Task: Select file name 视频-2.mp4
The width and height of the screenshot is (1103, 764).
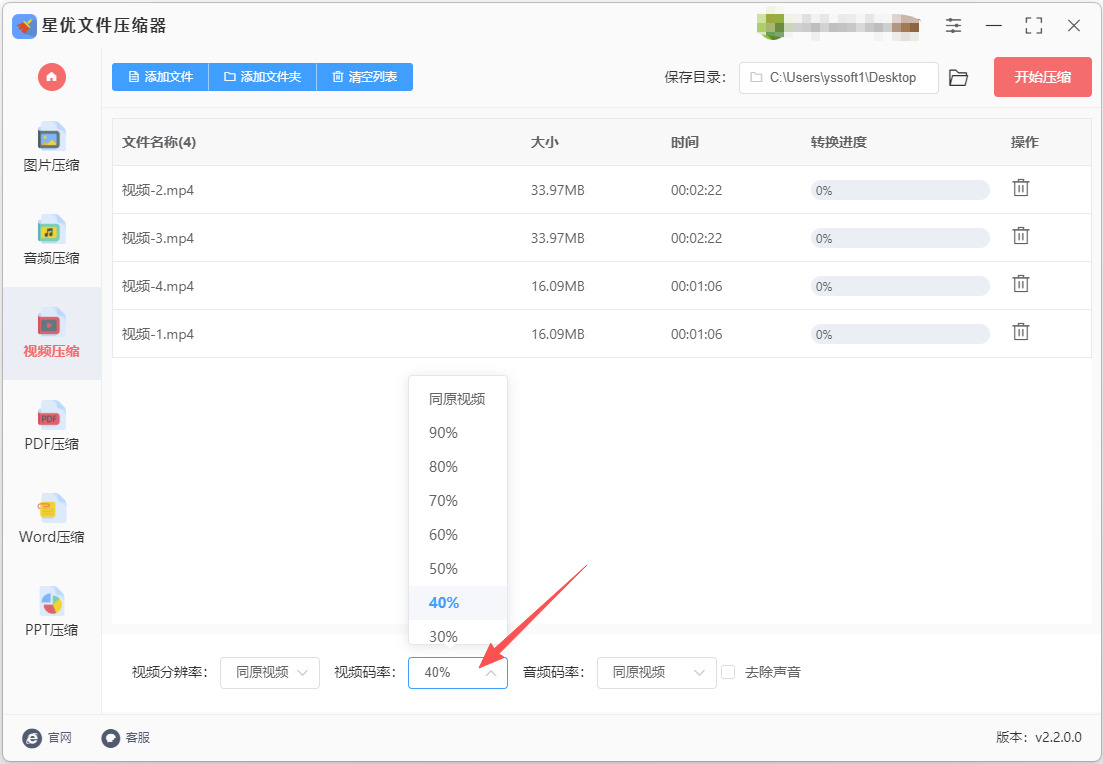Action: tap(158, 190)
